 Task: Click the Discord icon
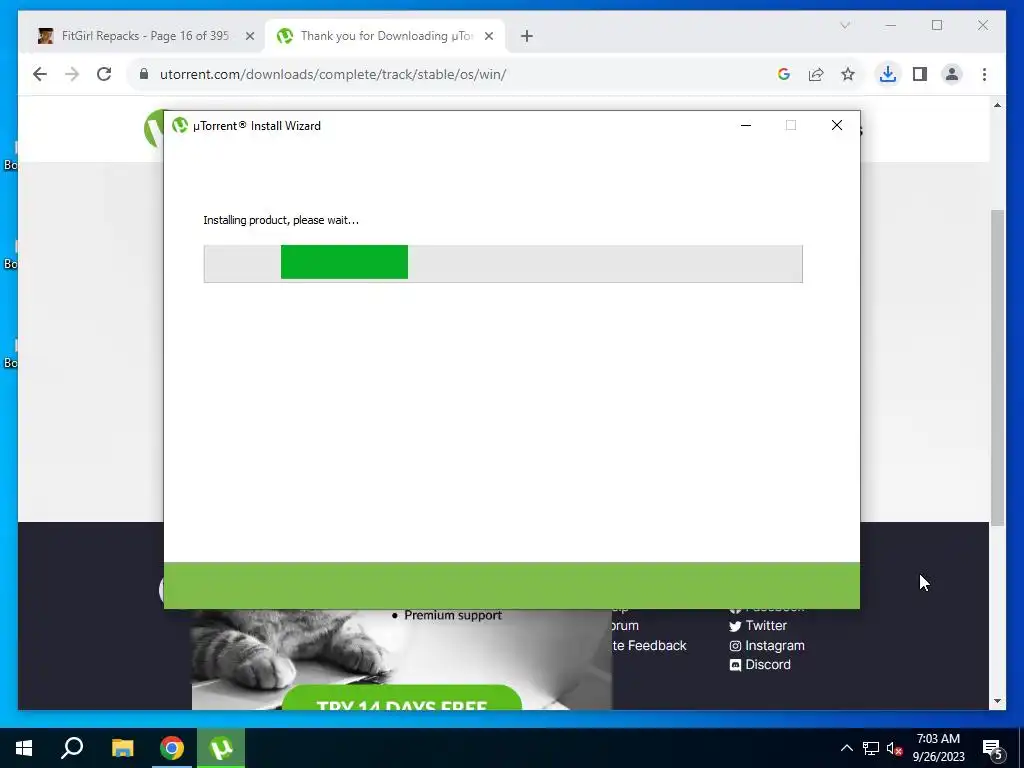tap(735, 665)
